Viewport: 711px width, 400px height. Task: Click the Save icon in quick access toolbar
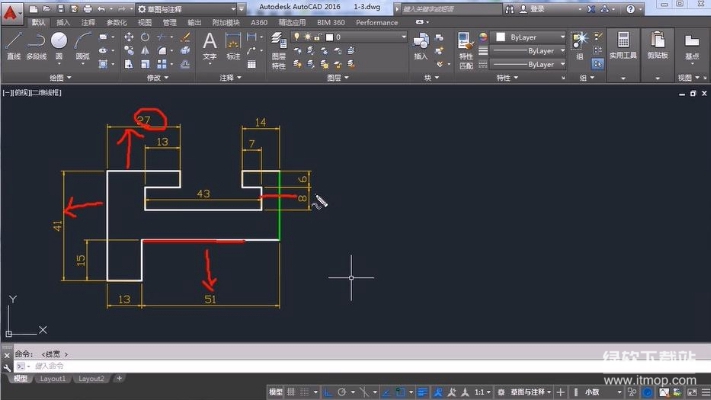click(60, 9)
